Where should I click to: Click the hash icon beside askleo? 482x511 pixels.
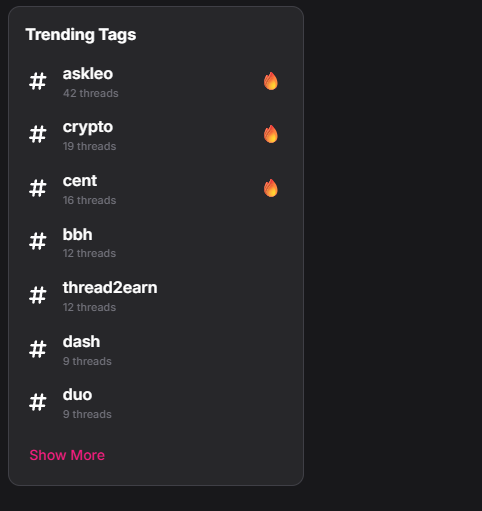pos(37,82)
